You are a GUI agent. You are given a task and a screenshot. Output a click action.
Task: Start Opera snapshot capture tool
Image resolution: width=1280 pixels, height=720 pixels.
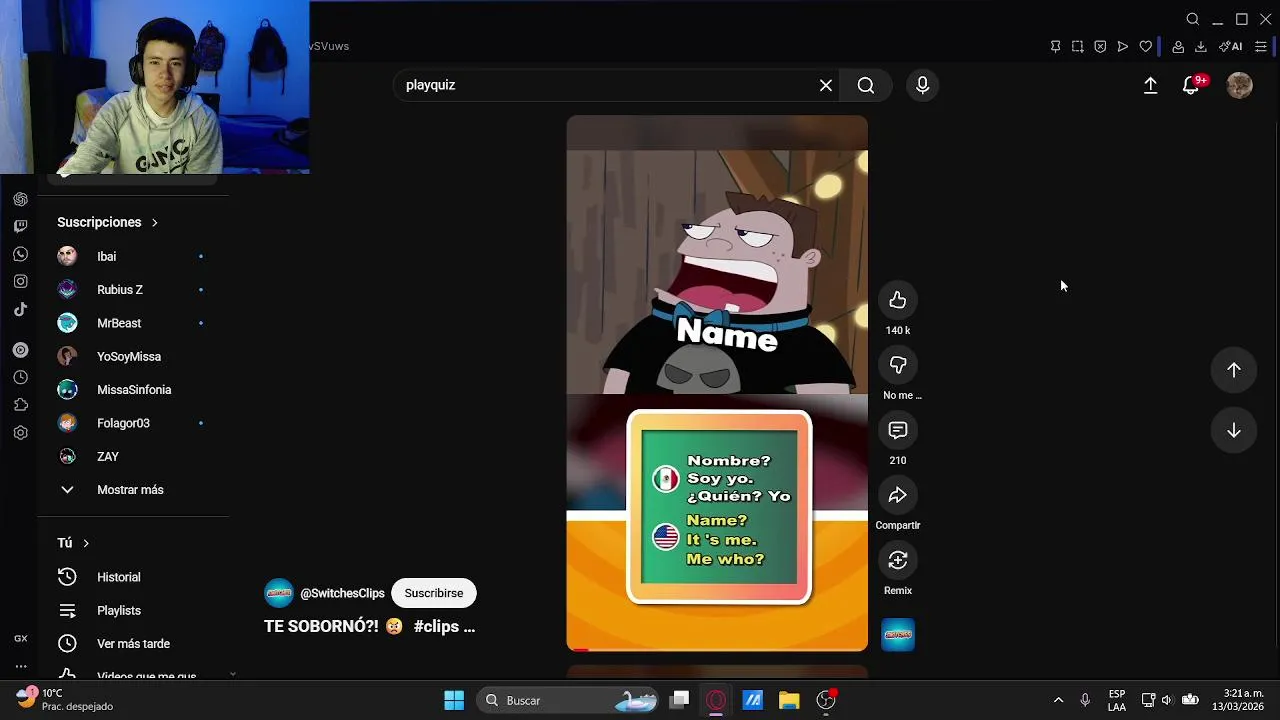pos(1078,47)
